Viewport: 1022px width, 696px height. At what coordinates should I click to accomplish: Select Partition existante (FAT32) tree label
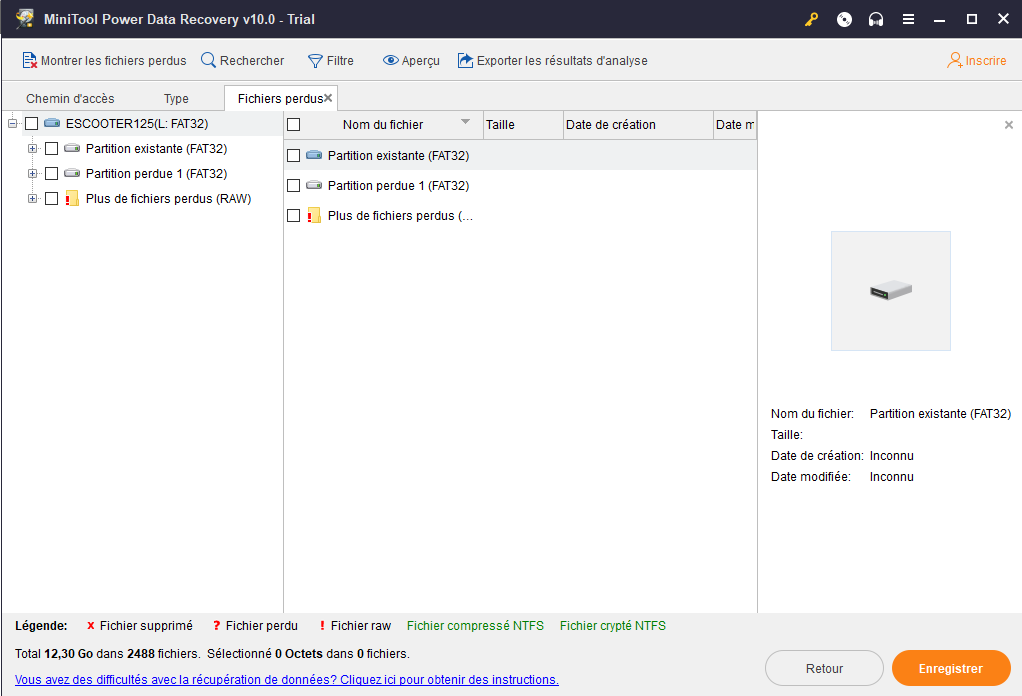click(156, 149)
